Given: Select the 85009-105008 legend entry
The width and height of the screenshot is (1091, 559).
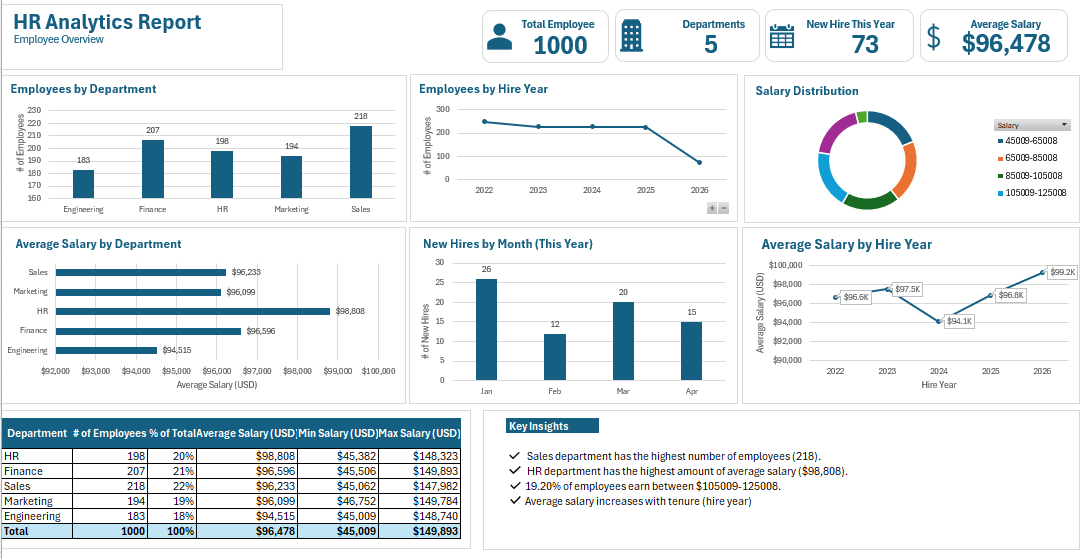Looking at the screenshot, I should 1030,175.
